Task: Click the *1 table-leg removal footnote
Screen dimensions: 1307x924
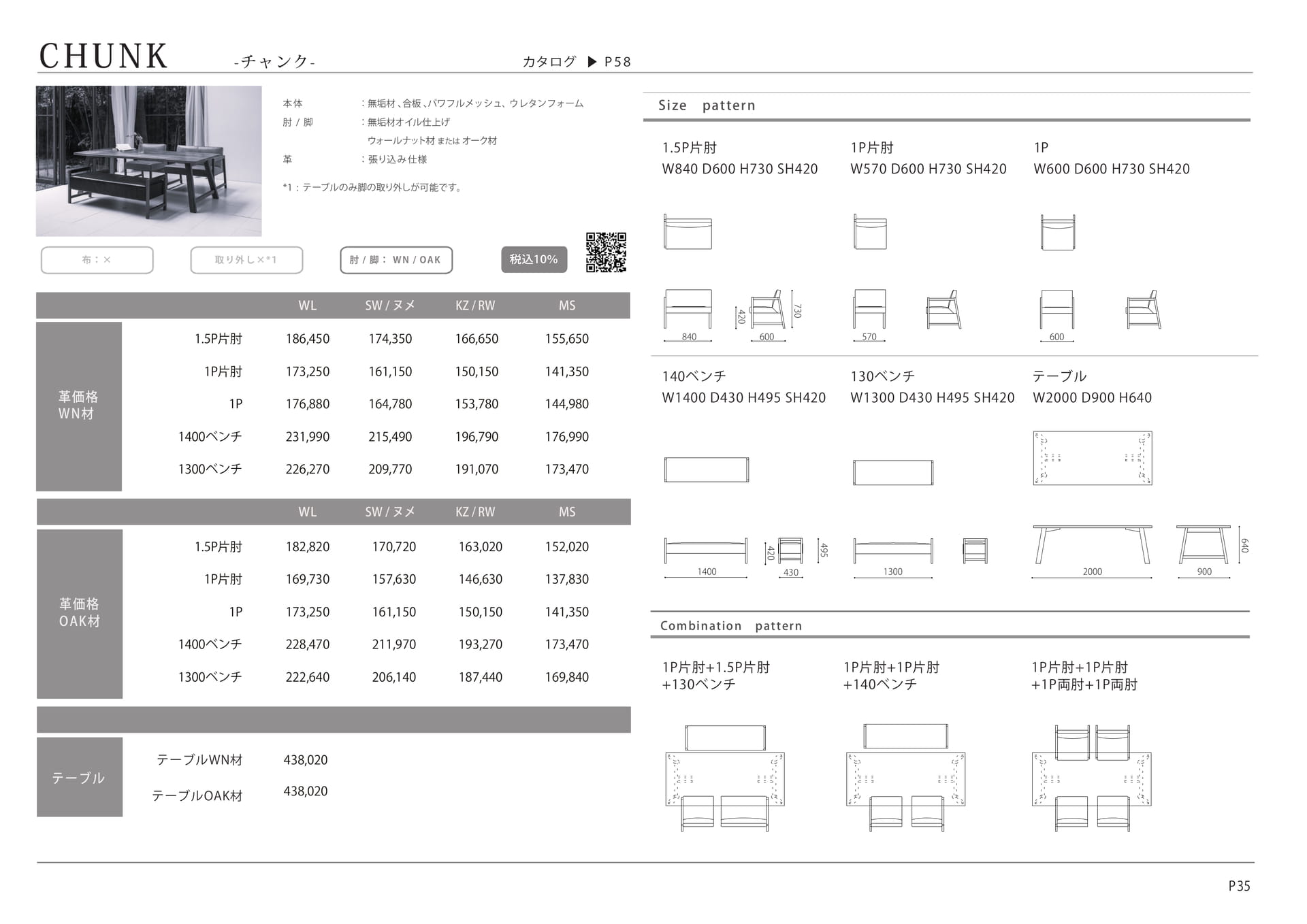Action: (374, 187)
